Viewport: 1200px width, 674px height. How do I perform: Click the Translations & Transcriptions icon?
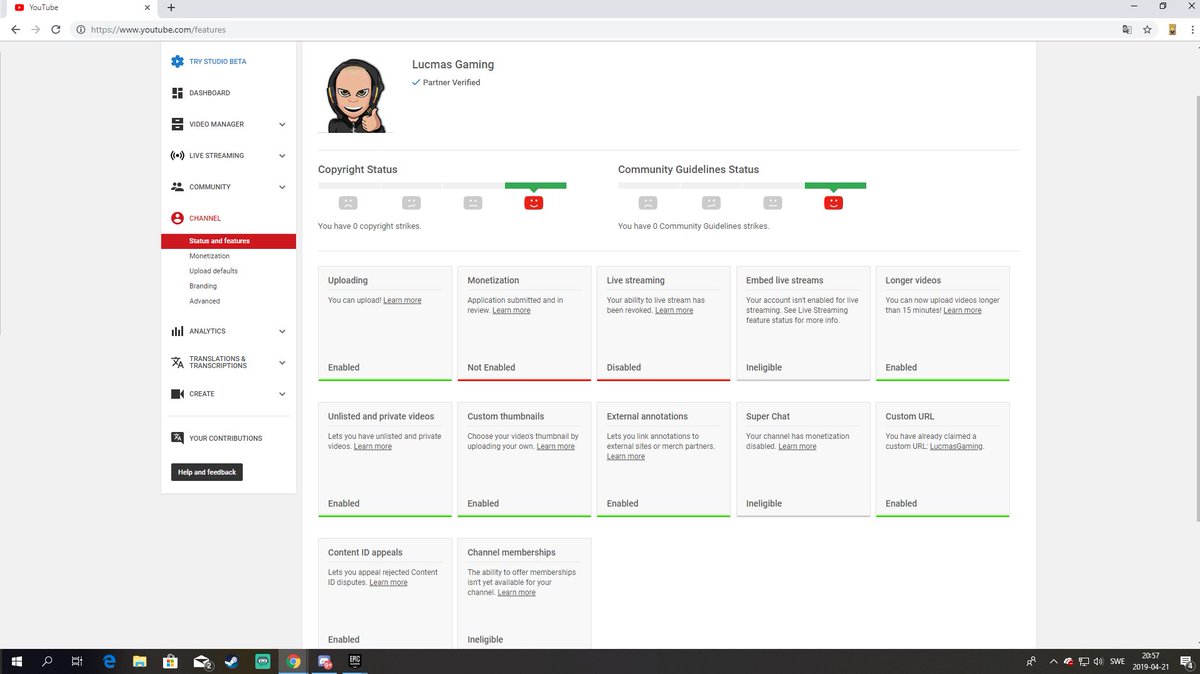[x=177, y=362]
